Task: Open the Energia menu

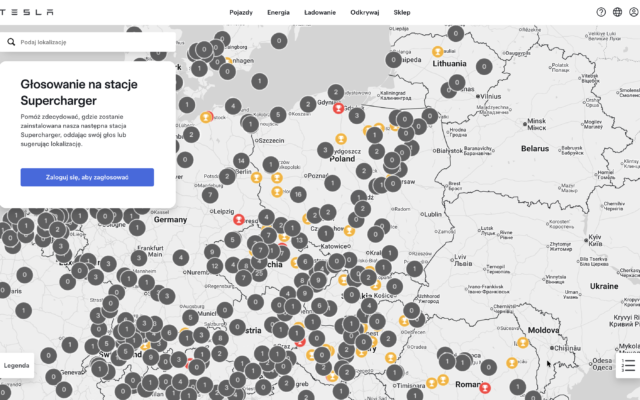Action: coord(278,12)
